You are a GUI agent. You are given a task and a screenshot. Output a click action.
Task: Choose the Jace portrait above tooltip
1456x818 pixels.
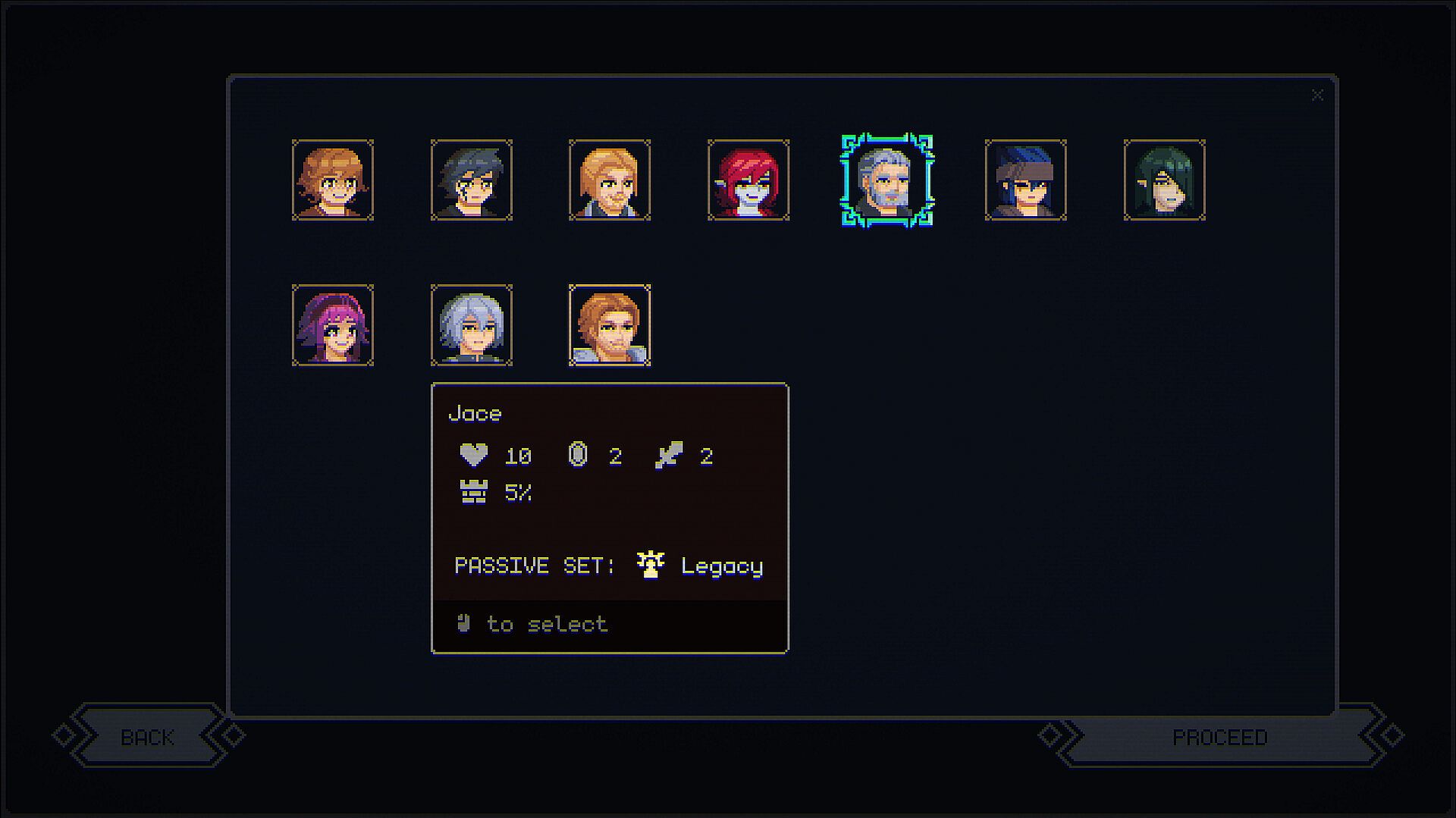click(610, 325)
